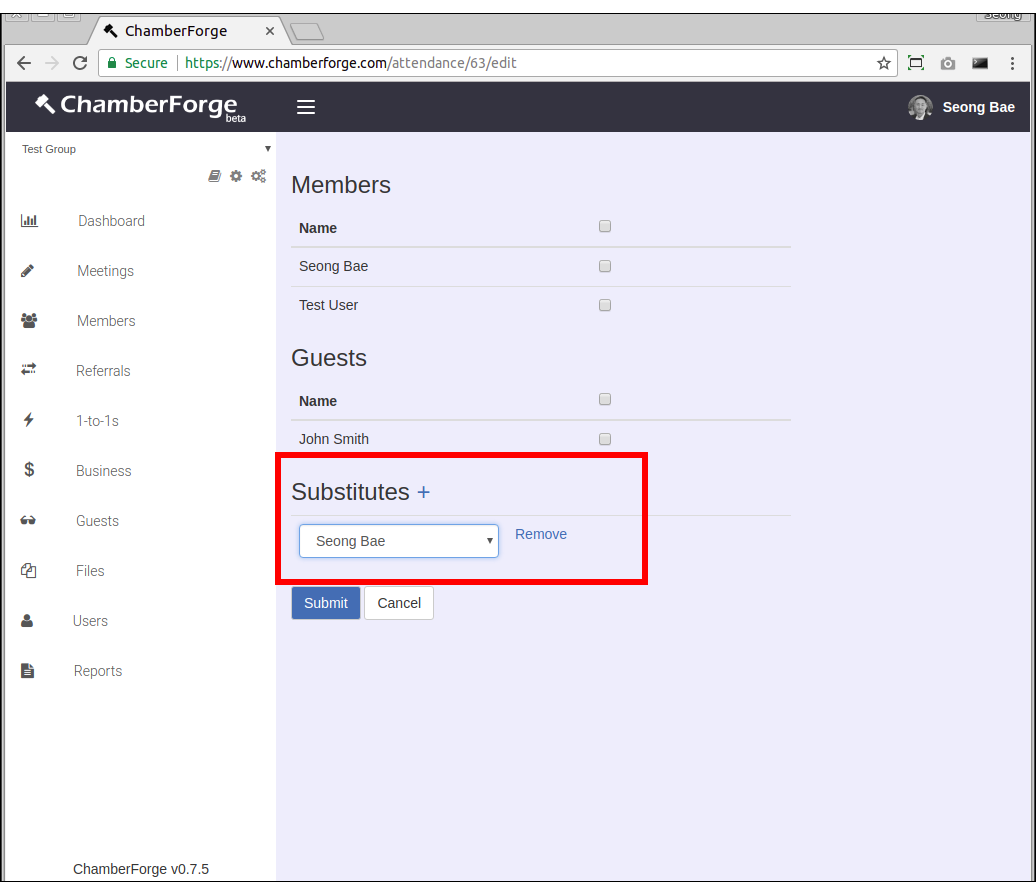Click the Submit button
1036x895 pixels.
coord(326,603)
